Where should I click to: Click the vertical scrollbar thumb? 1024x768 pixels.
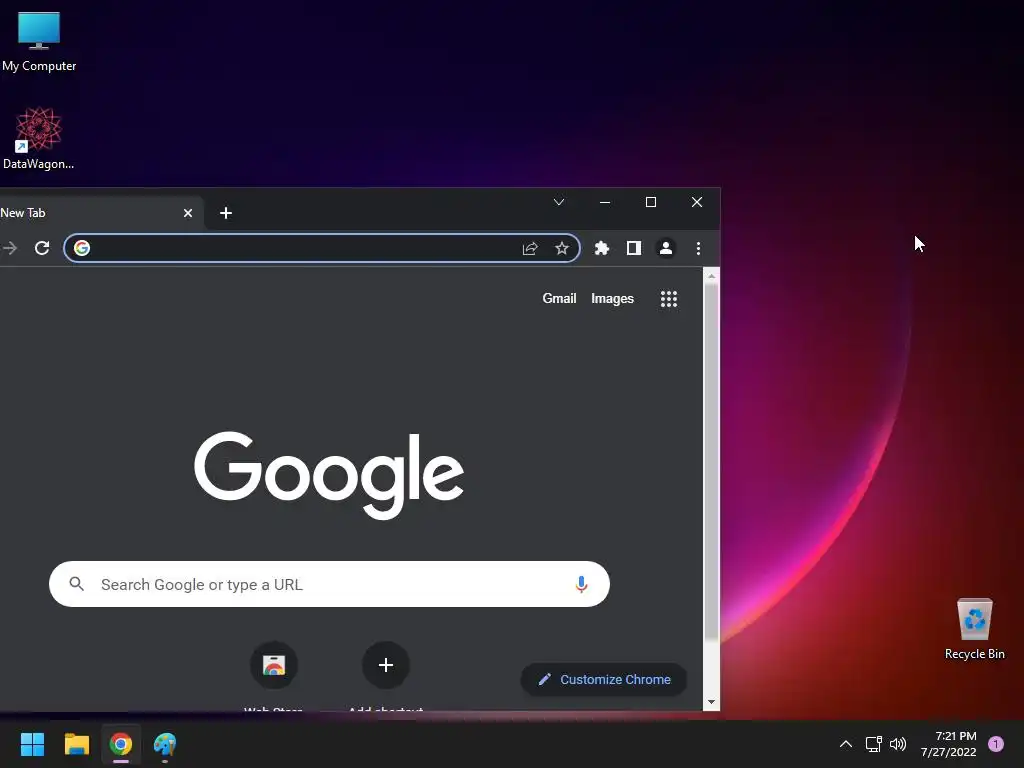(711, 462)
